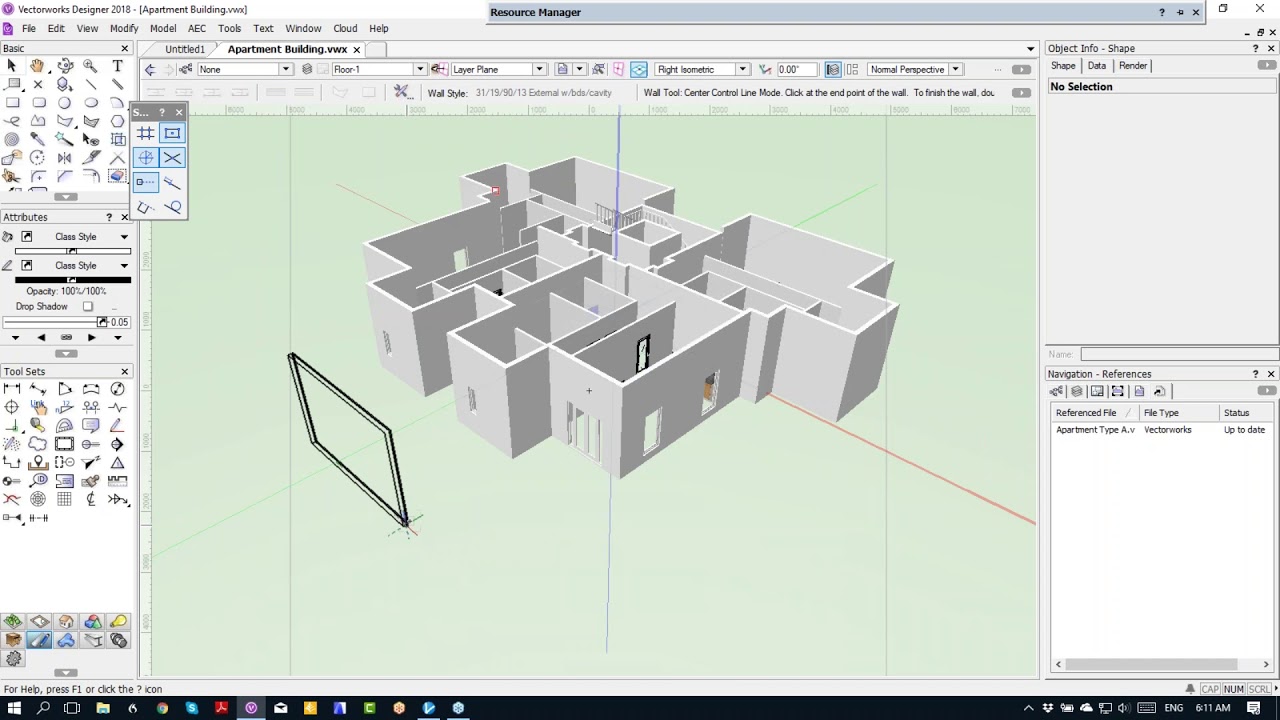Toggle Snap to Tangent in snapping palette
The height and width of the screenshot is (720, 1280).
[172, 207]
